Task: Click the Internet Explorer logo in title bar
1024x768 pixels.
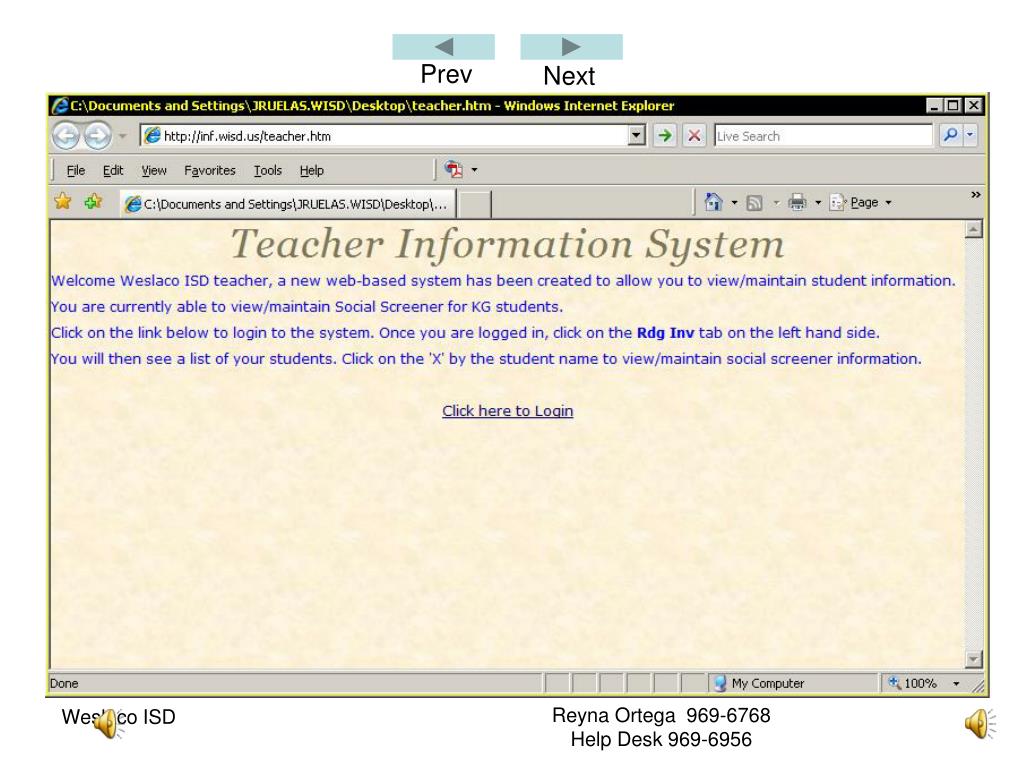Action: click(x=60, y=105)
